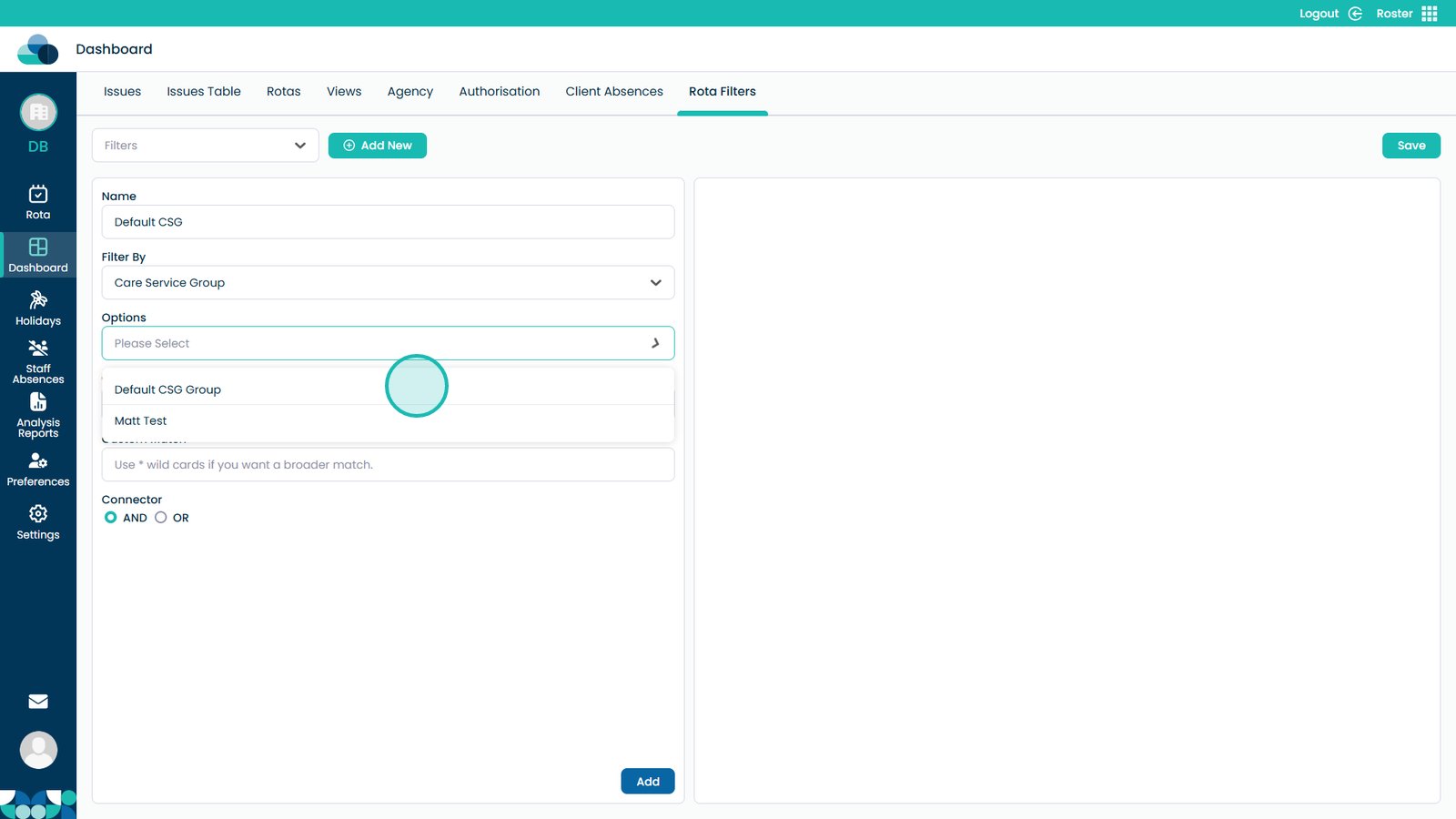The height and width of the screenshot is (819, 1456).
Task: Collapse the Options Please Select dropdown
Action: (x=654, y=344)
